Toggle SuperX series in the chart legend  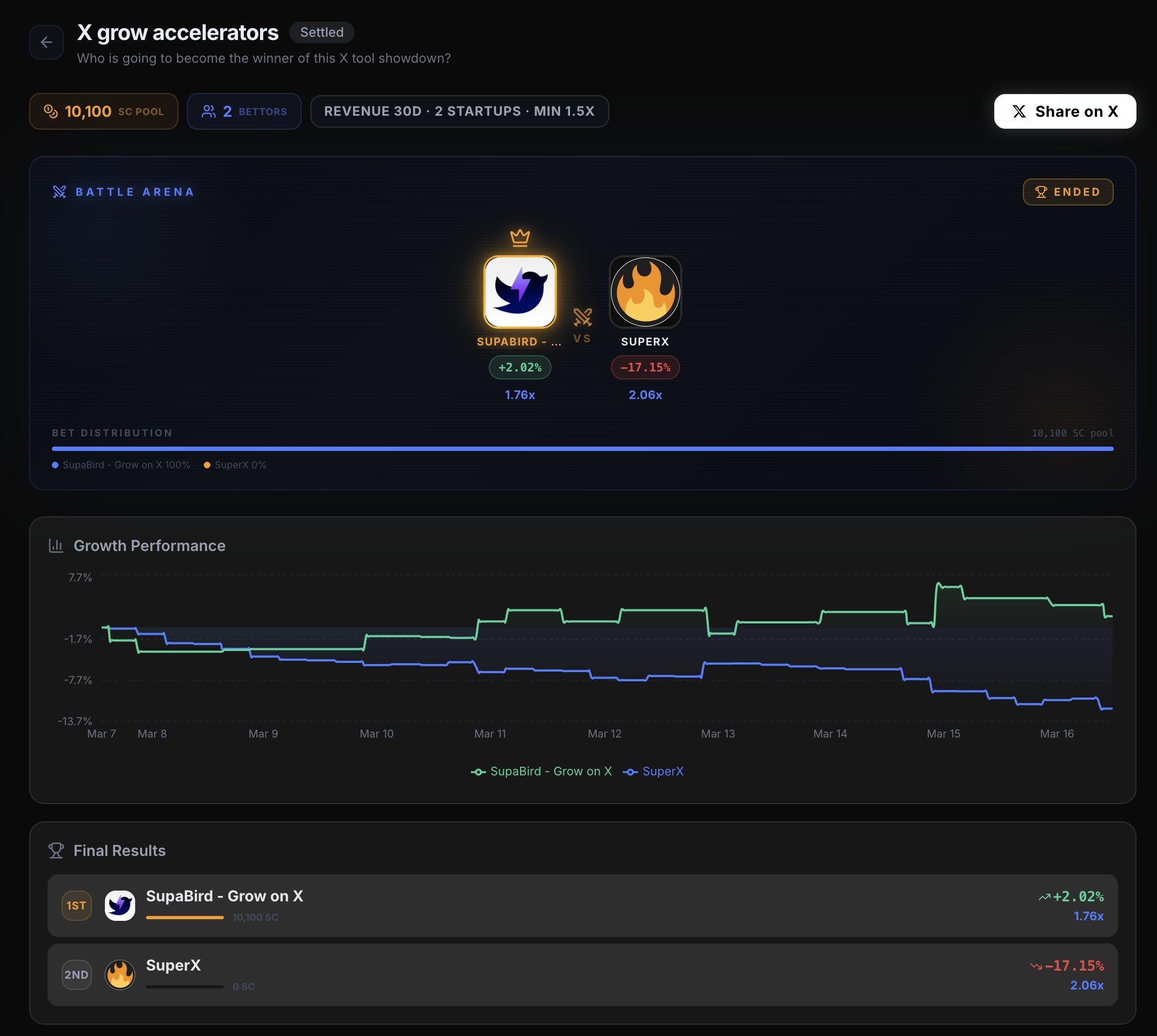tap(653, 771)
